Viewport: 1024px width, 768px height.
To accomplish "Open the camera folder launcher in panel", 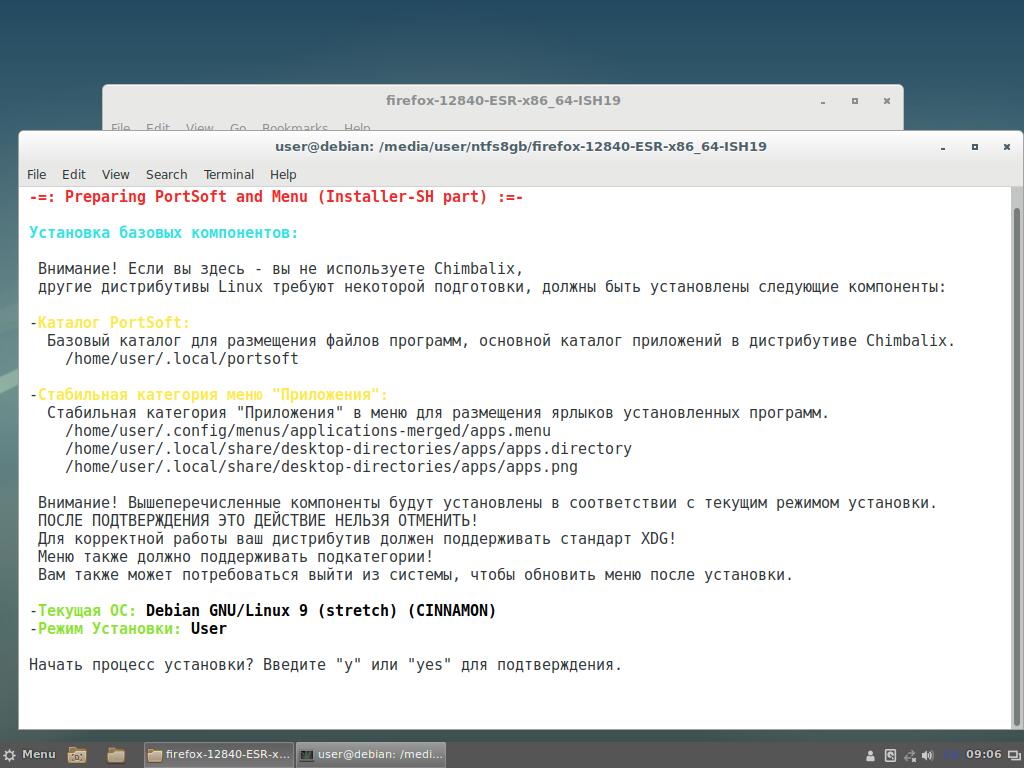I will (x=77, y=755).
